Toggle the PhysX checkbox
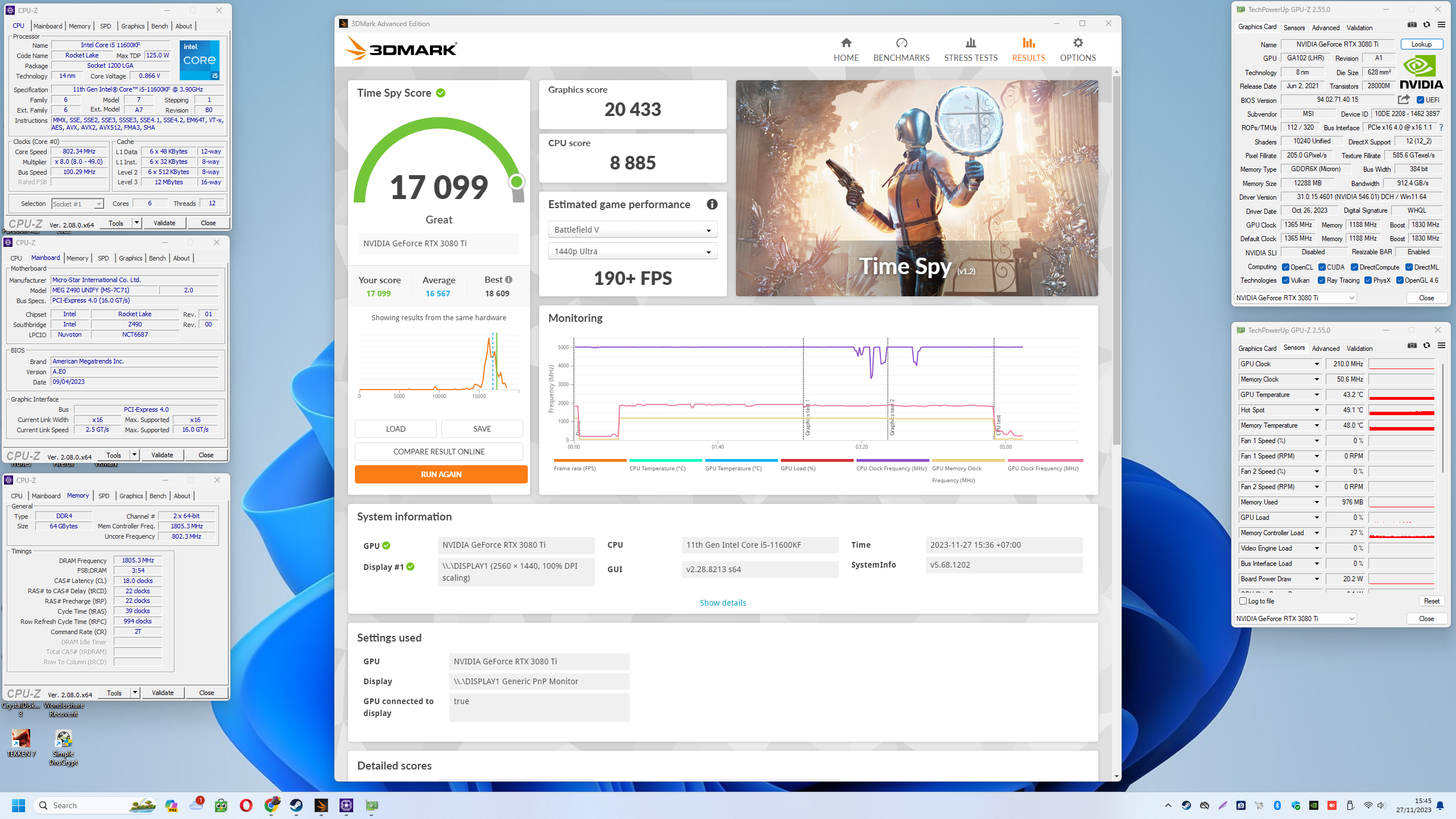Screen dimensions: 1456x819 pyautogui.click(x=1368, y=280)
